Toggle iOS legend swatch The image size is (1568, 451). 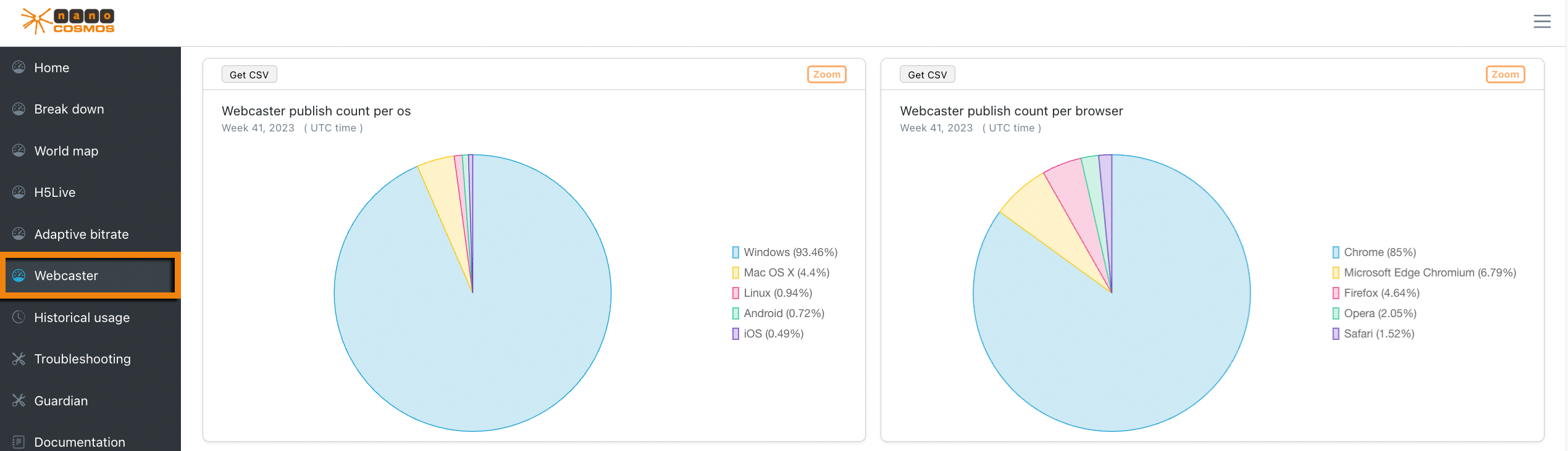(736, 334)
